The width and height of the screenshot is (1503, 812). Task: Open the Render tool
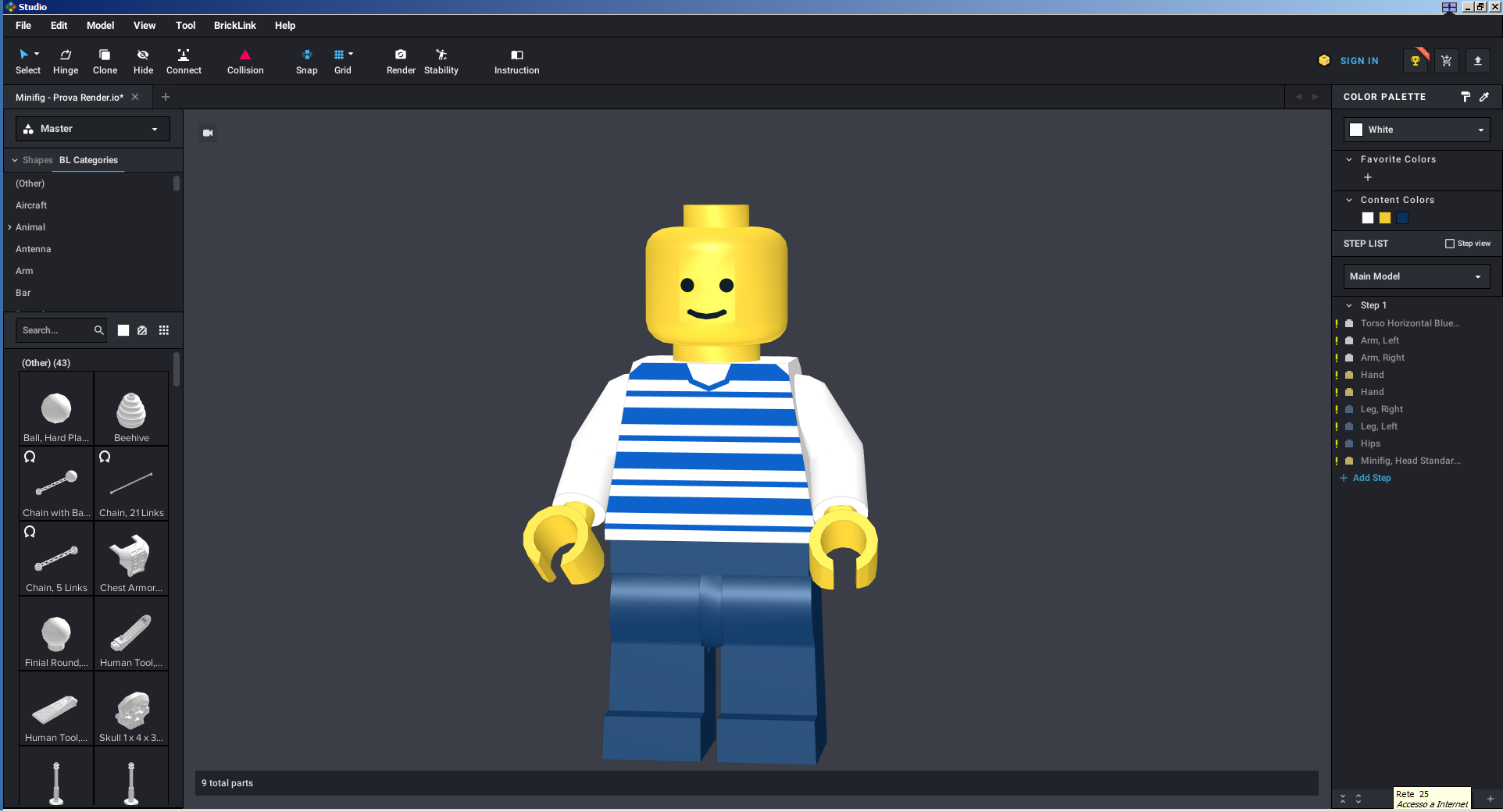pos(401,62)
